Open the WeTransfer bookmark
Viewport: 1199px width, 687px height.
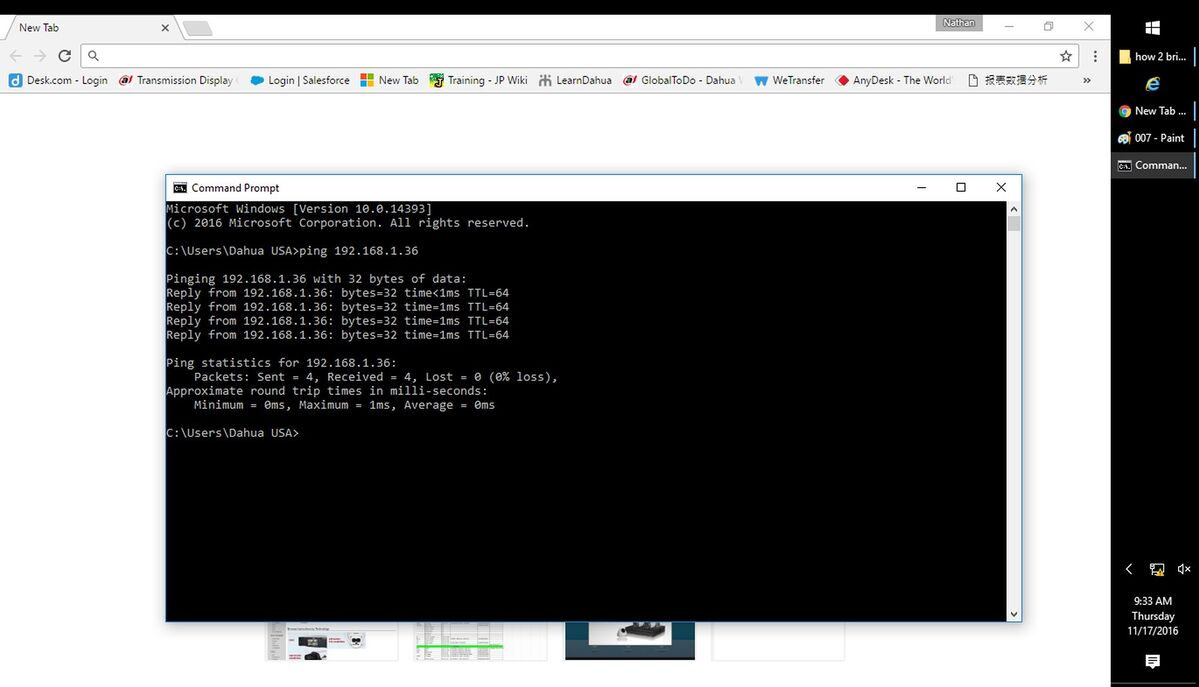pyautogui.click(x=789, y=80)
